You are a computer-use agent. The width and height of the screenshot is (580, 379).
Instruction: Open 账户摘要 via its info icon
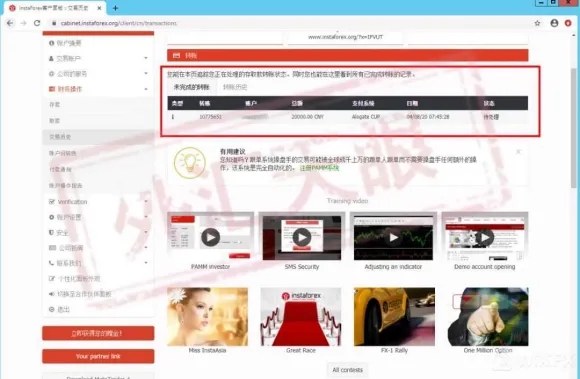pos(51,43)
